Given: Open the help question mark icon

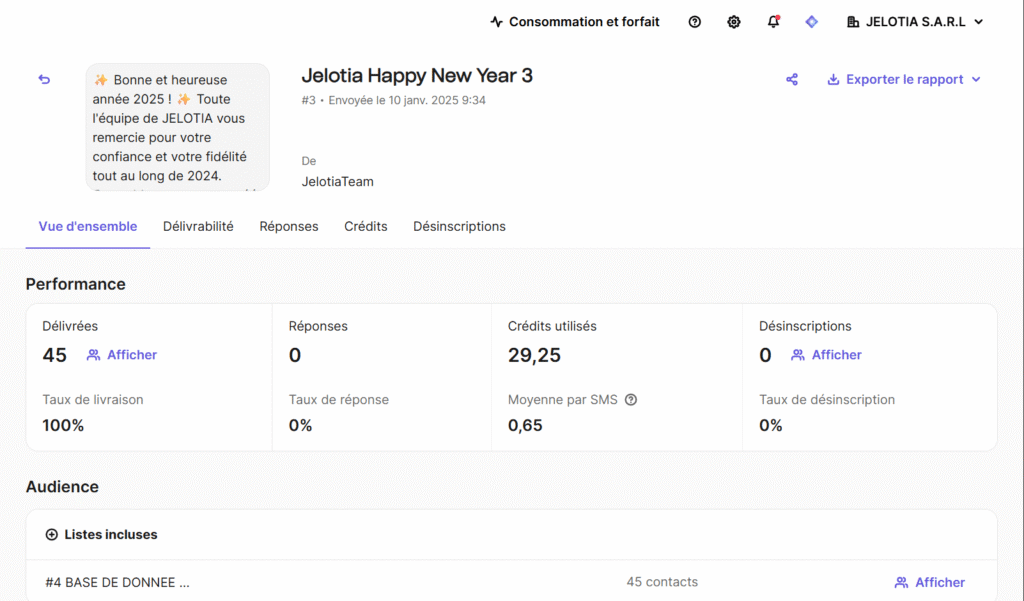Looking at the screenshot, I should click(x=695, y=22).
